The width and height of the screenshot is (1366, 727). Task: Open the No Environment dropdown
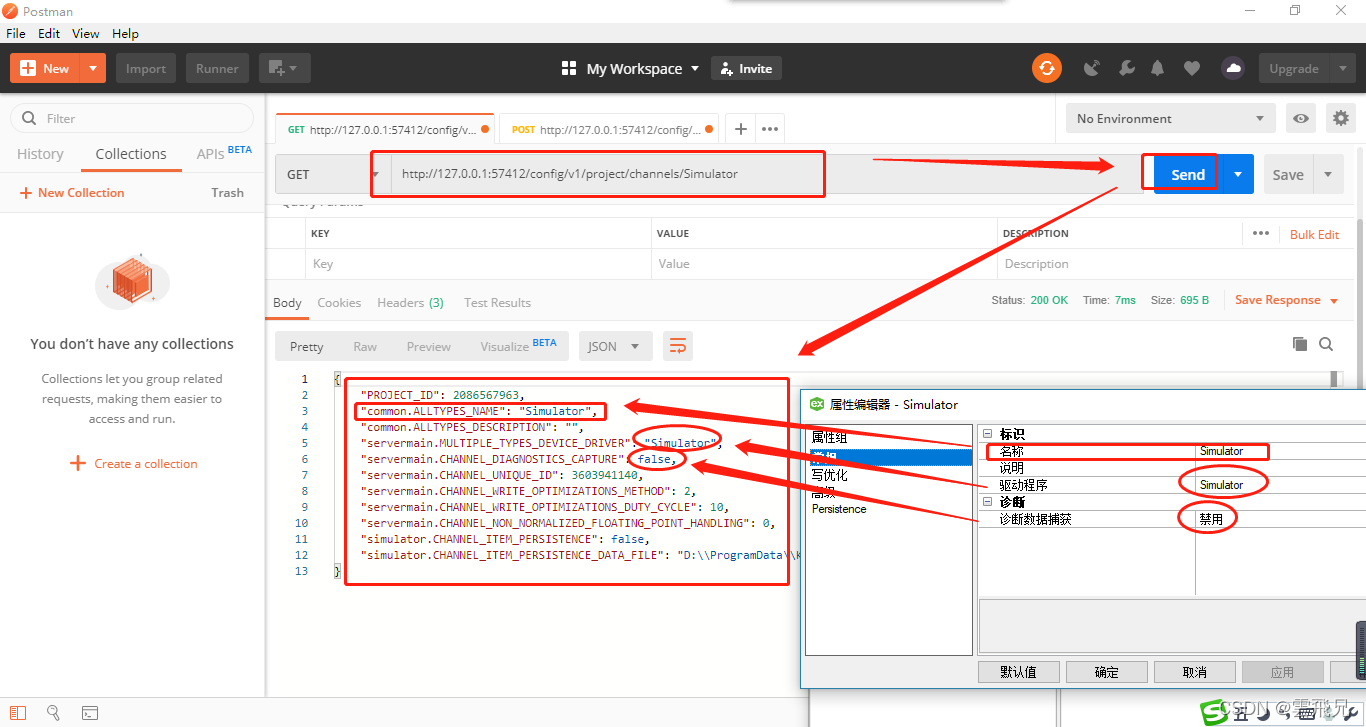(1170, 118)
